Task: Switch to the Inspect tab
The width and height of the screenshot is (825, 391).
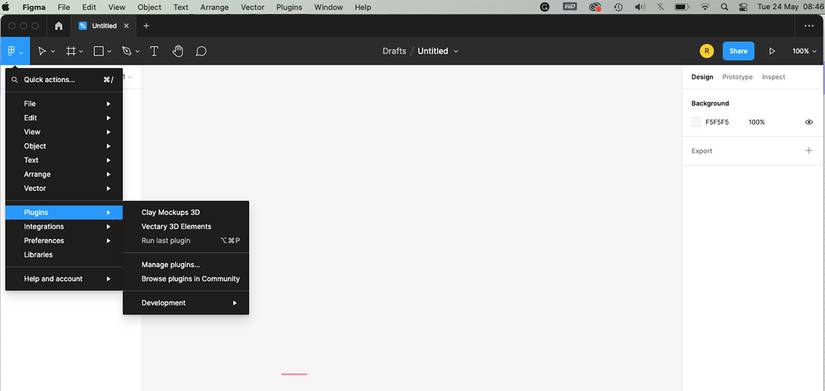Action: (773, 77)
